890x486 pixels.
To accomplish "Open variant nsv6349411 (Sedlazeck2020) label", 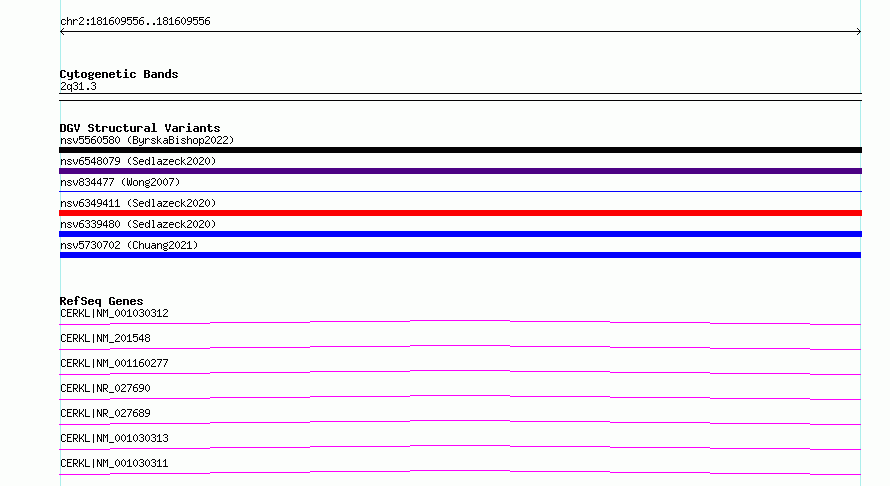I will pos(138,203).
